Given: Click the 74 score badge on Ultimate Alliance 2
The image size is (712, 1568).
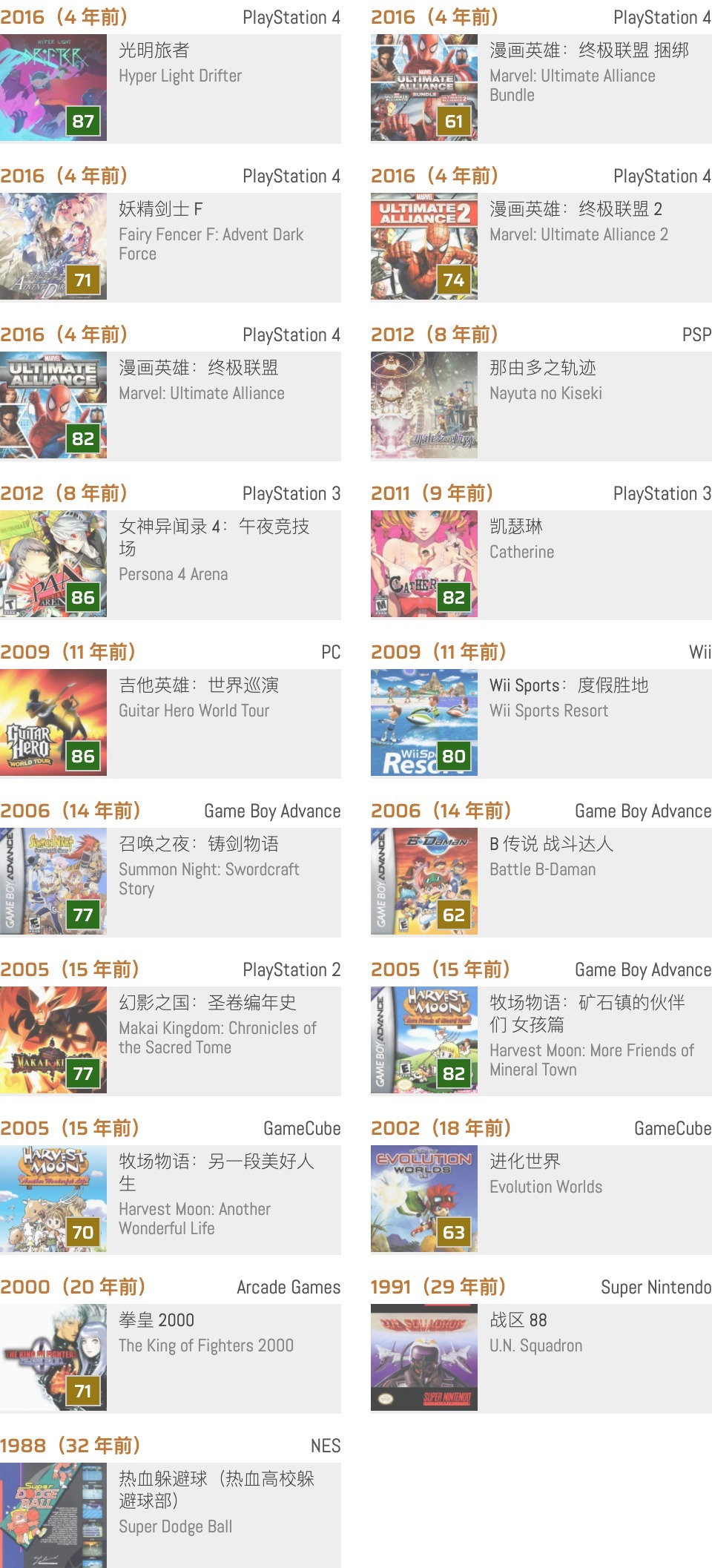Looking at the screenshot, I should (454, 280).
